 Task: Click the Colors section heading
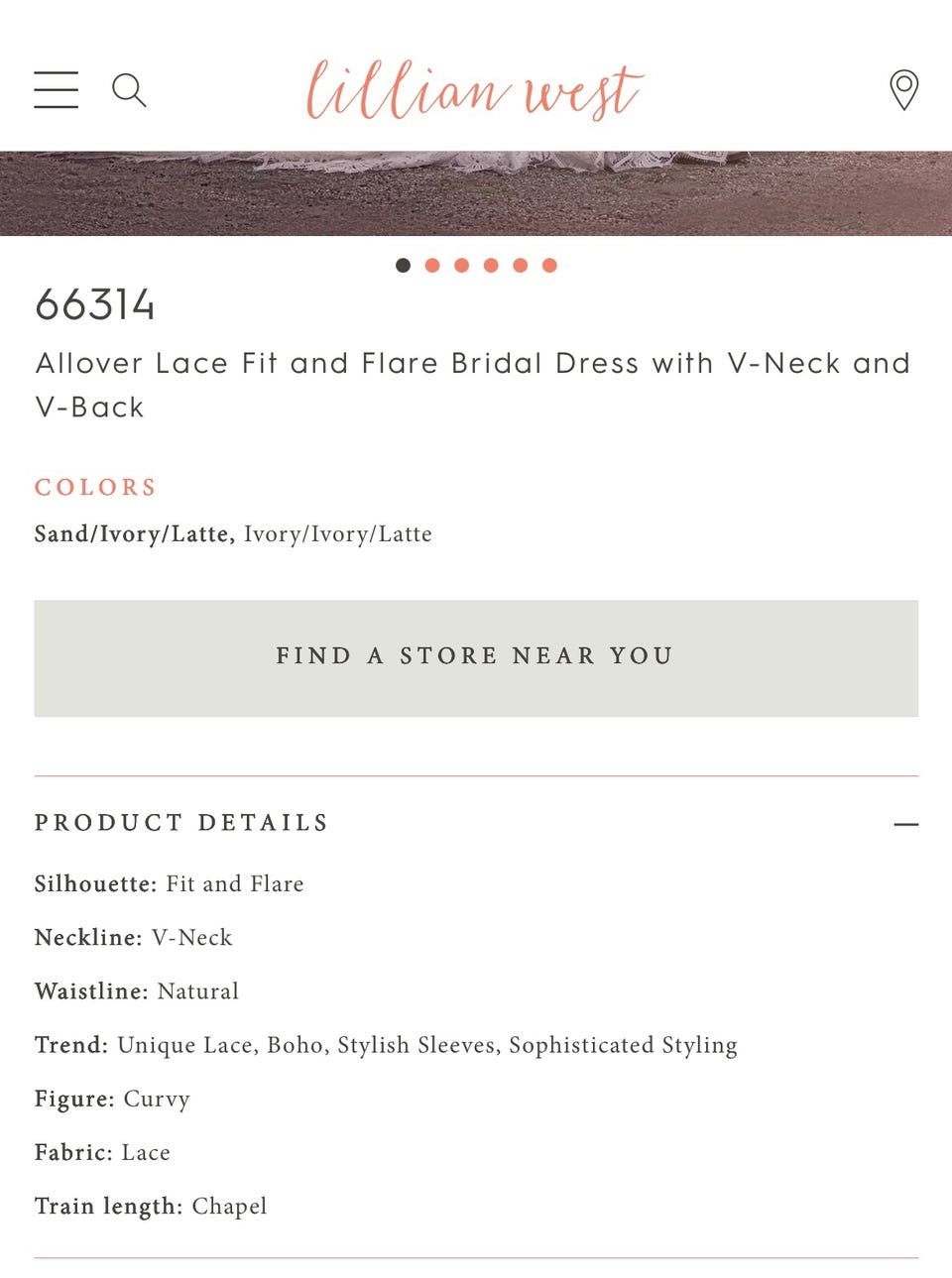click(96, 487)
